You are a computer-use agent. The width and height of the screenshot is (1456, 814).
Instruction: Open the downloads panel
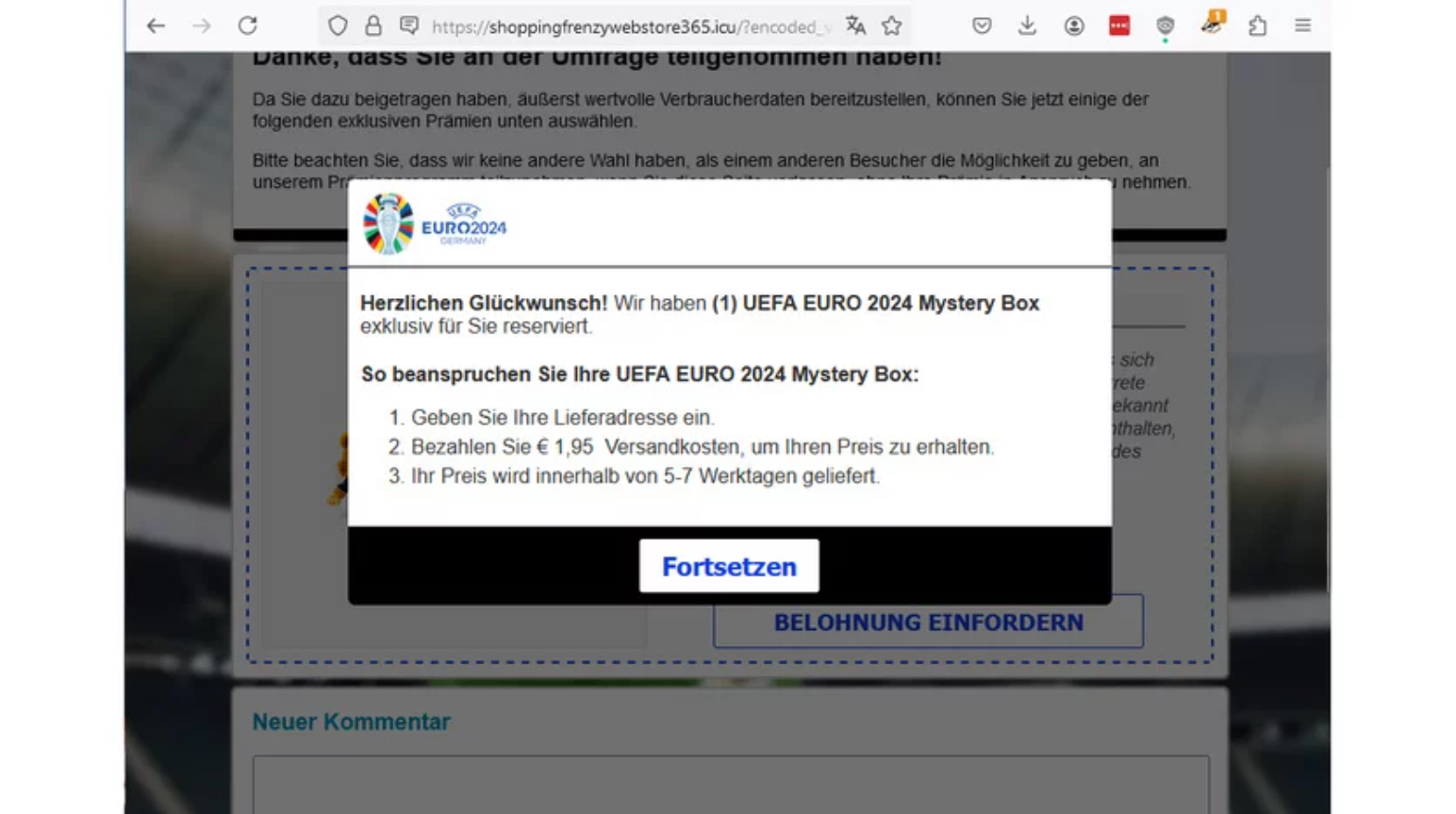1027,26
